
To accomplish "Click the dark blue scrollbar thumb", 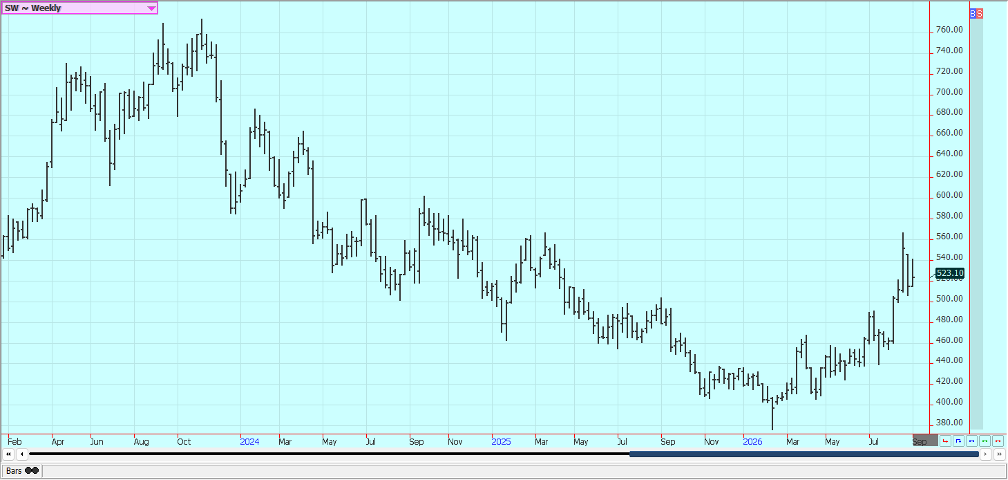I will (804, 454).
